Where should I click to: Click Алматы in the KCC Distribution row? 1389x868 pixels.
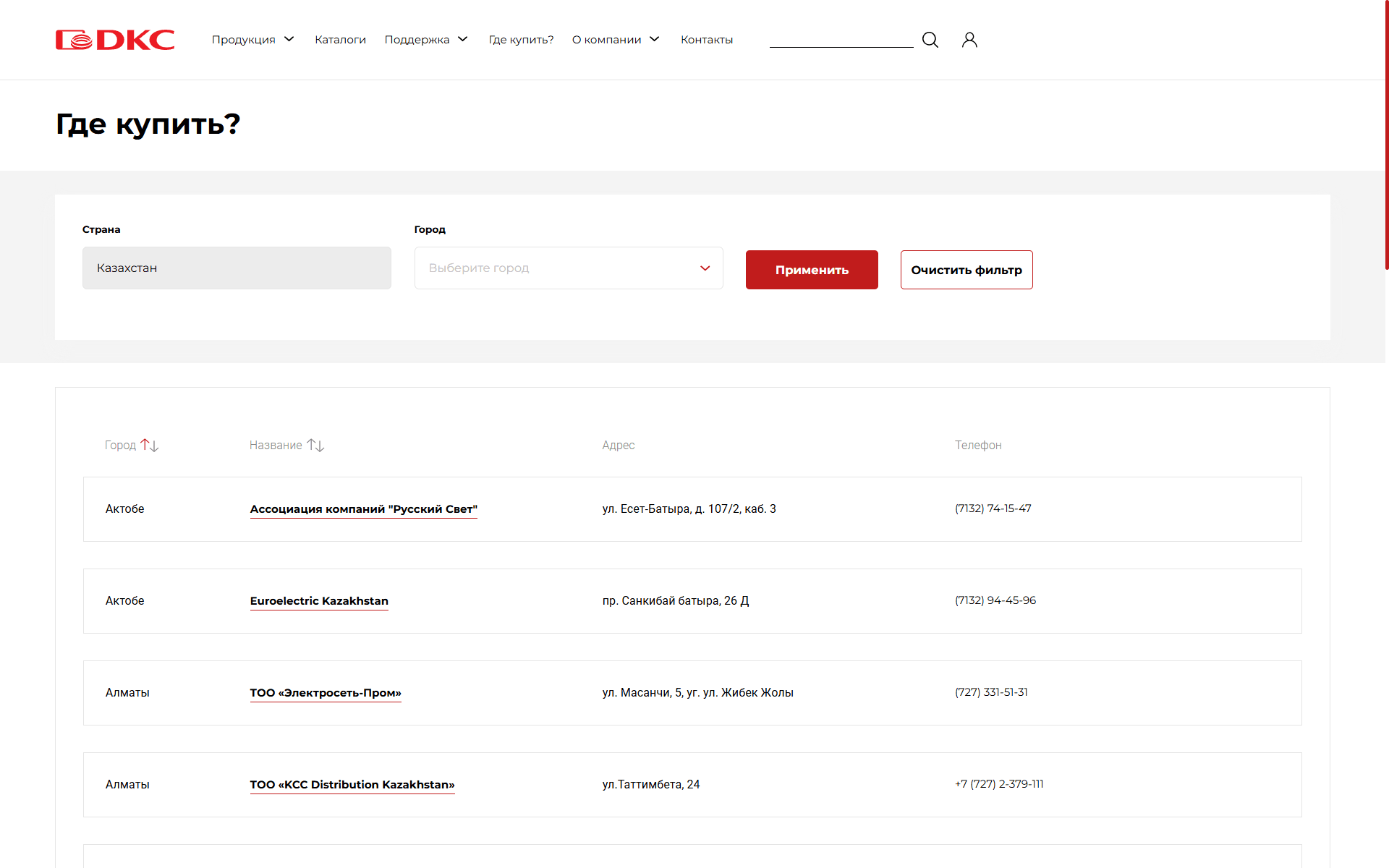[x=127, y=785]
